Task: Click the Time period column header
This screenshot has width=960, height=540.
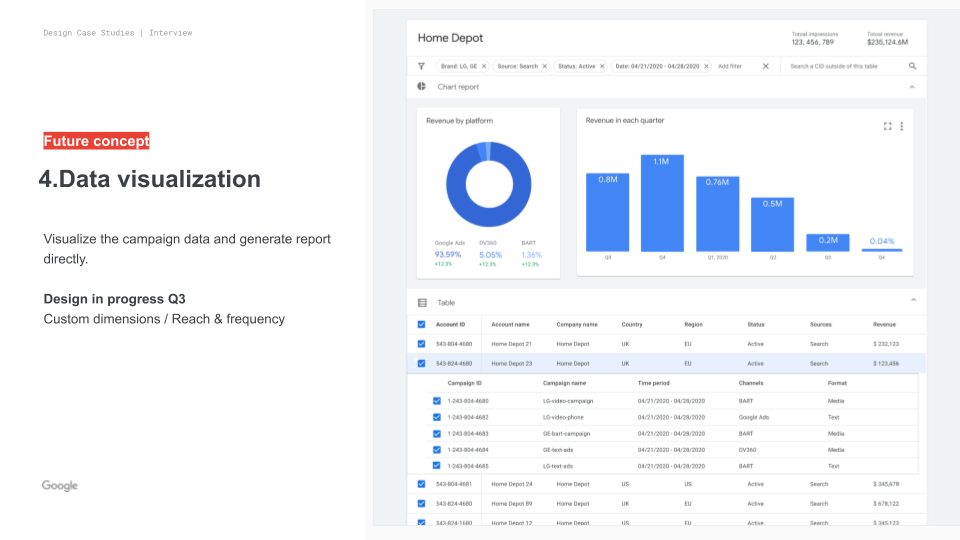Action: click(653, 383)
